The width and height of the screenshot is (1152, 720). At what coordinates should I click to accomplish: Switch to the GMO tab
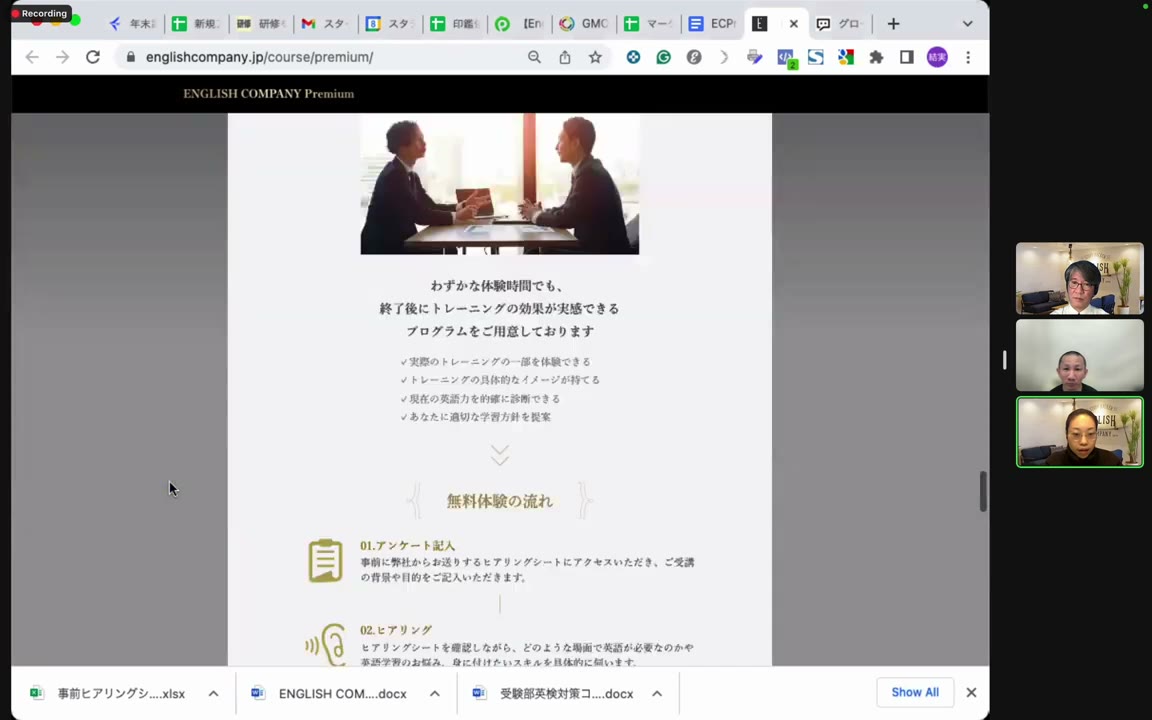tap(584, 24)
